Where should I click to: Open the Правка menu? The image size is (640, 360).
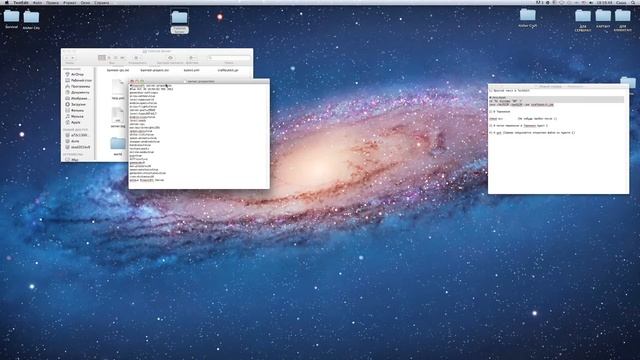[52, 2]
